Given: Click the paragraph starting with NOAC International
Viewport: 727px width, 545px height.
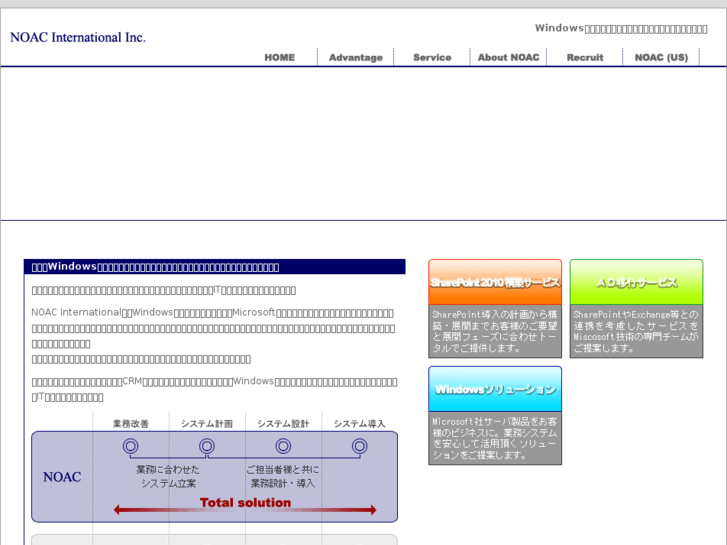Looking at the screenshot, I should pos(214,336).
